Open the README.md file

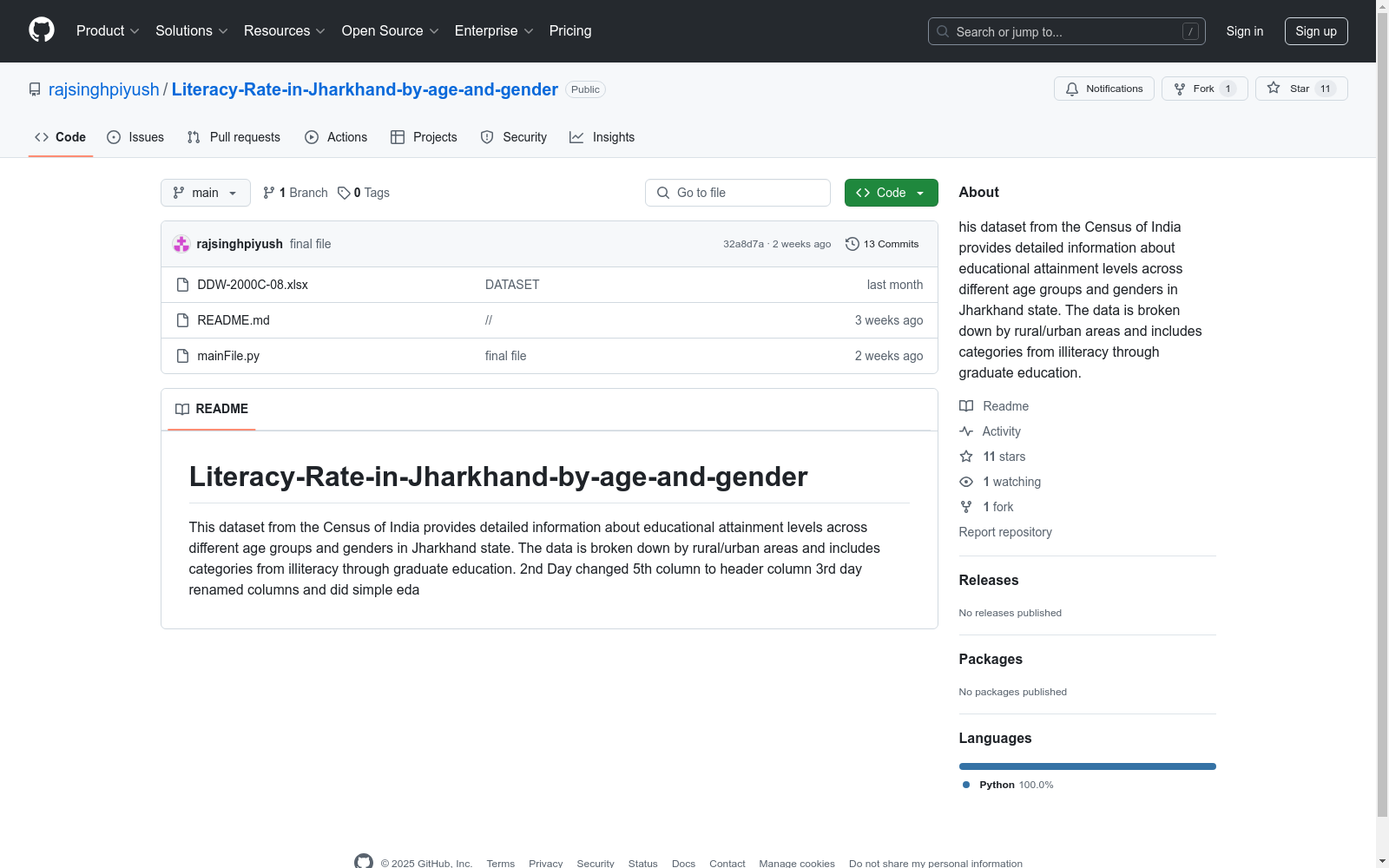click(x=234, y=320)
